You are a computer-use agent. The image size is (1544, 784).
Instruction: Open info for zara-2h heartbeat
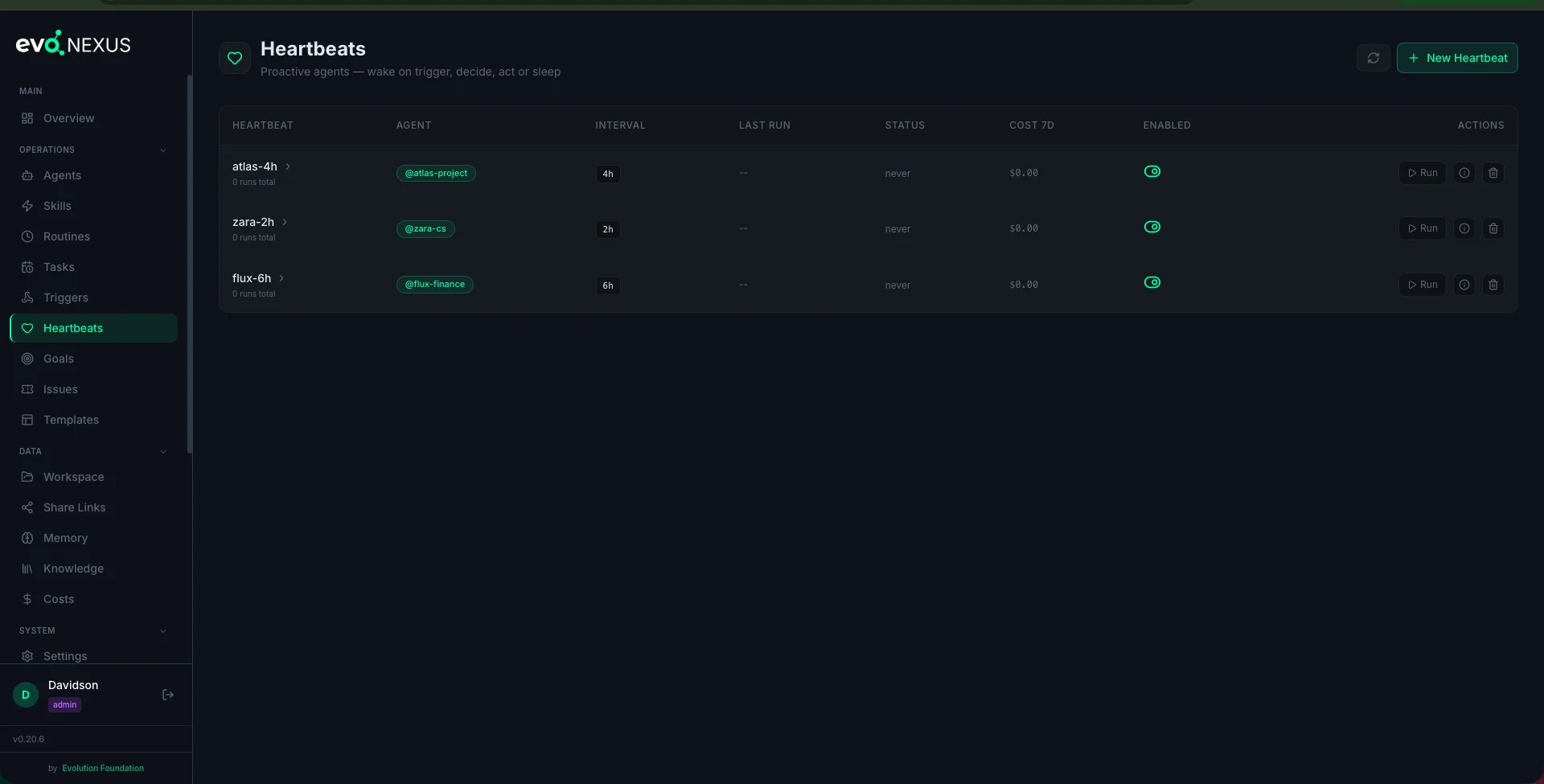pos(1464,228)
